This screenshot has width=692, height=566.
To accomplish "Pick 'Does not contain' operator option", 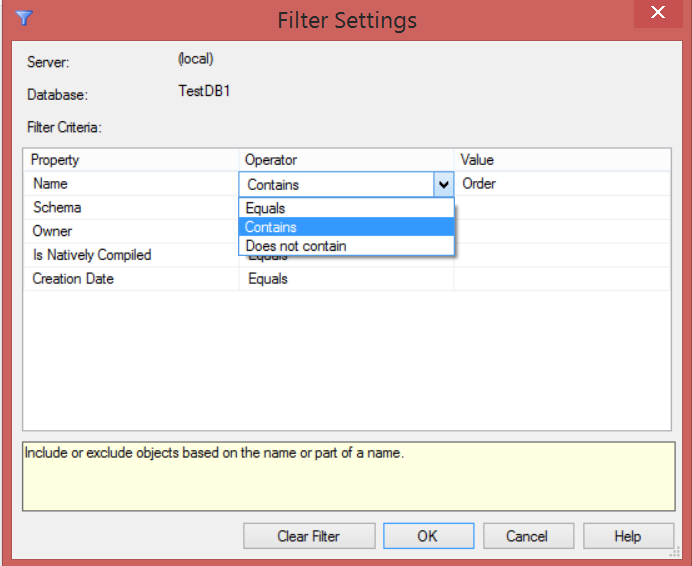I will [x=296, y=246].
